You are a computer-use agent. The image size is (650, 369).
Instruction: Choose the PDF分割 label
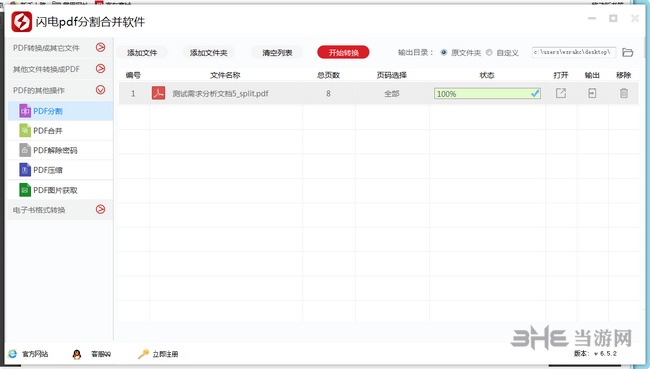pos(48,111)
